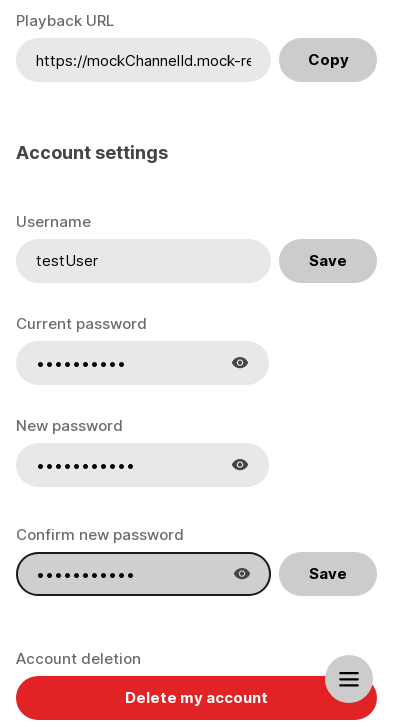The width and height of the screenshot is (393, 727).
Task: Click the Current password label
Action: point(81,324)
